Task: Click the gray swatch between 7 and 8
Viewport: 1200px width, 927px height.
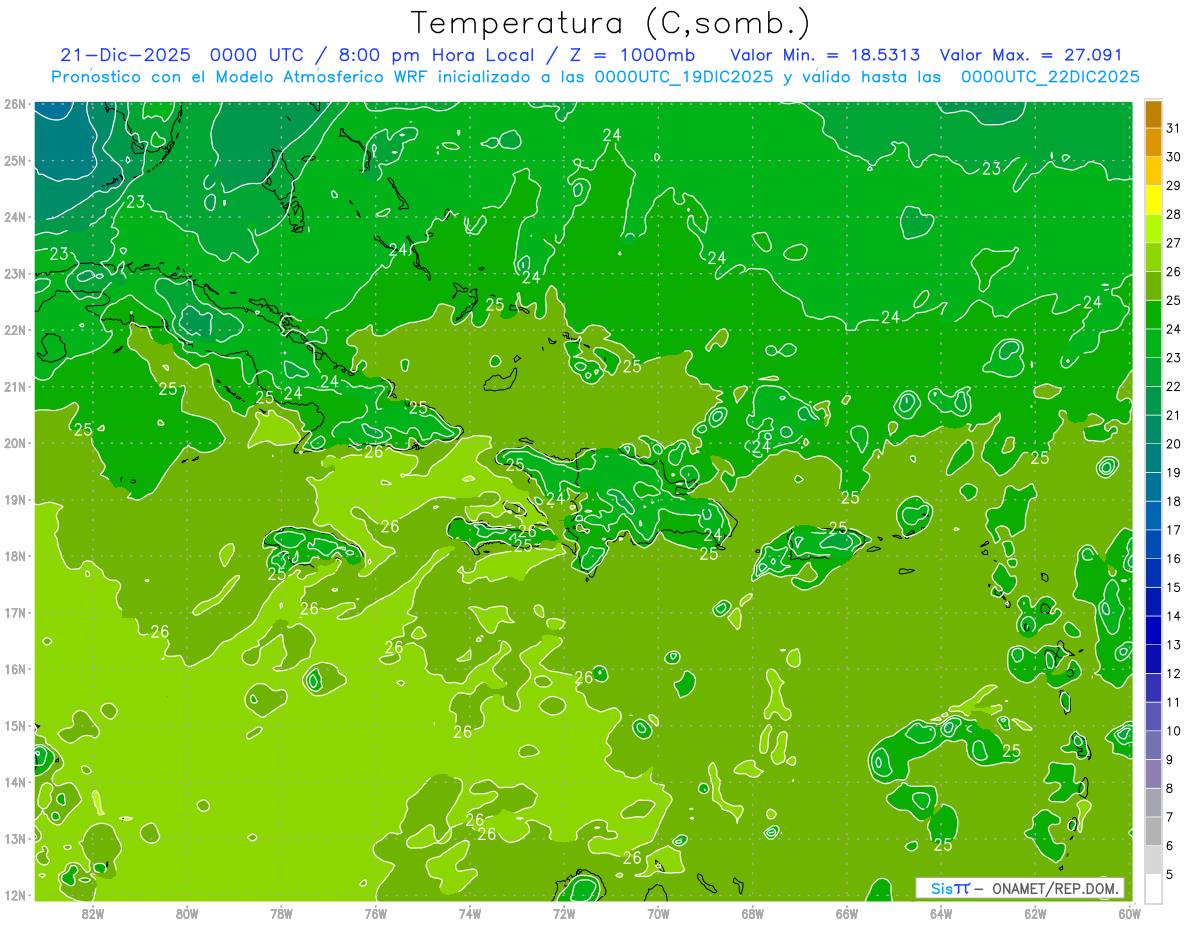Action: coord(1153,801)
